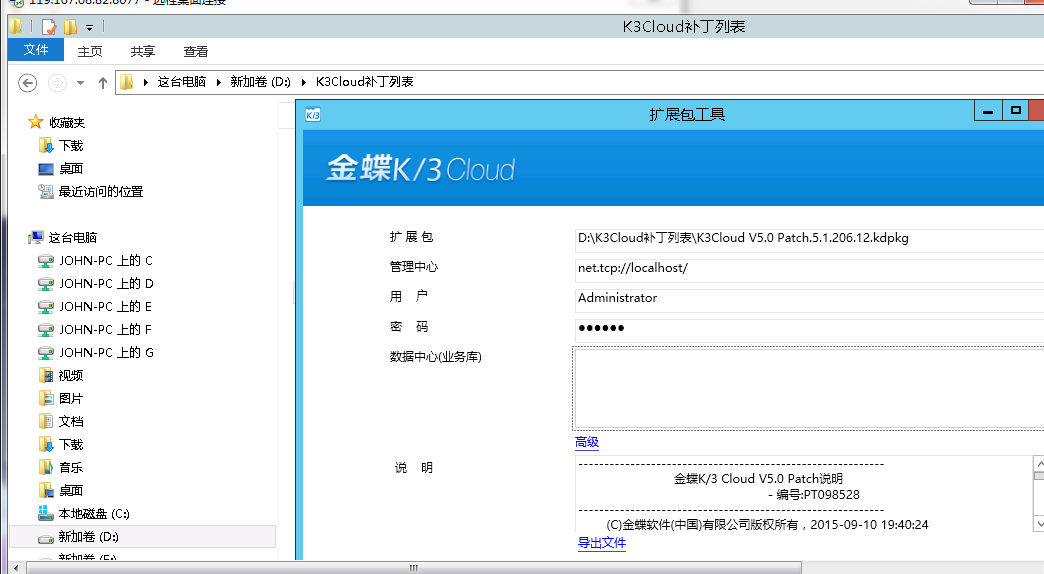This screenshot has height=574, width=1044.
Task: Click left arrow of Explorer horizontal scrollbar
Action: tap(16, 568)
